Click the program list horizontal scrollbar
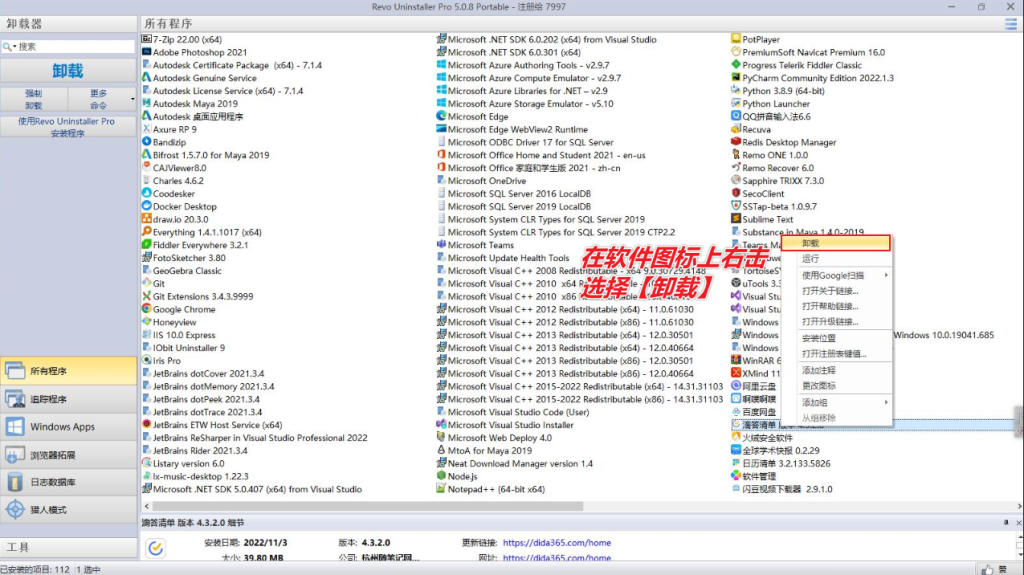Image resolution: width=1024 pixels, height=575 pixels. (x=368, y=506)
